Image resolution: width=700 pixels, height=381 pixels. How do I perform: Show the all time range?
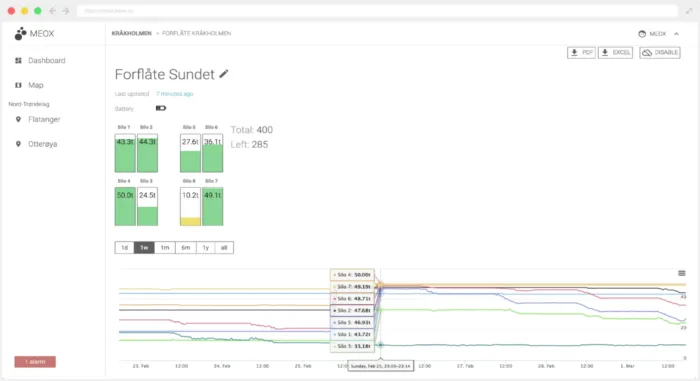[x=224, y=247]
